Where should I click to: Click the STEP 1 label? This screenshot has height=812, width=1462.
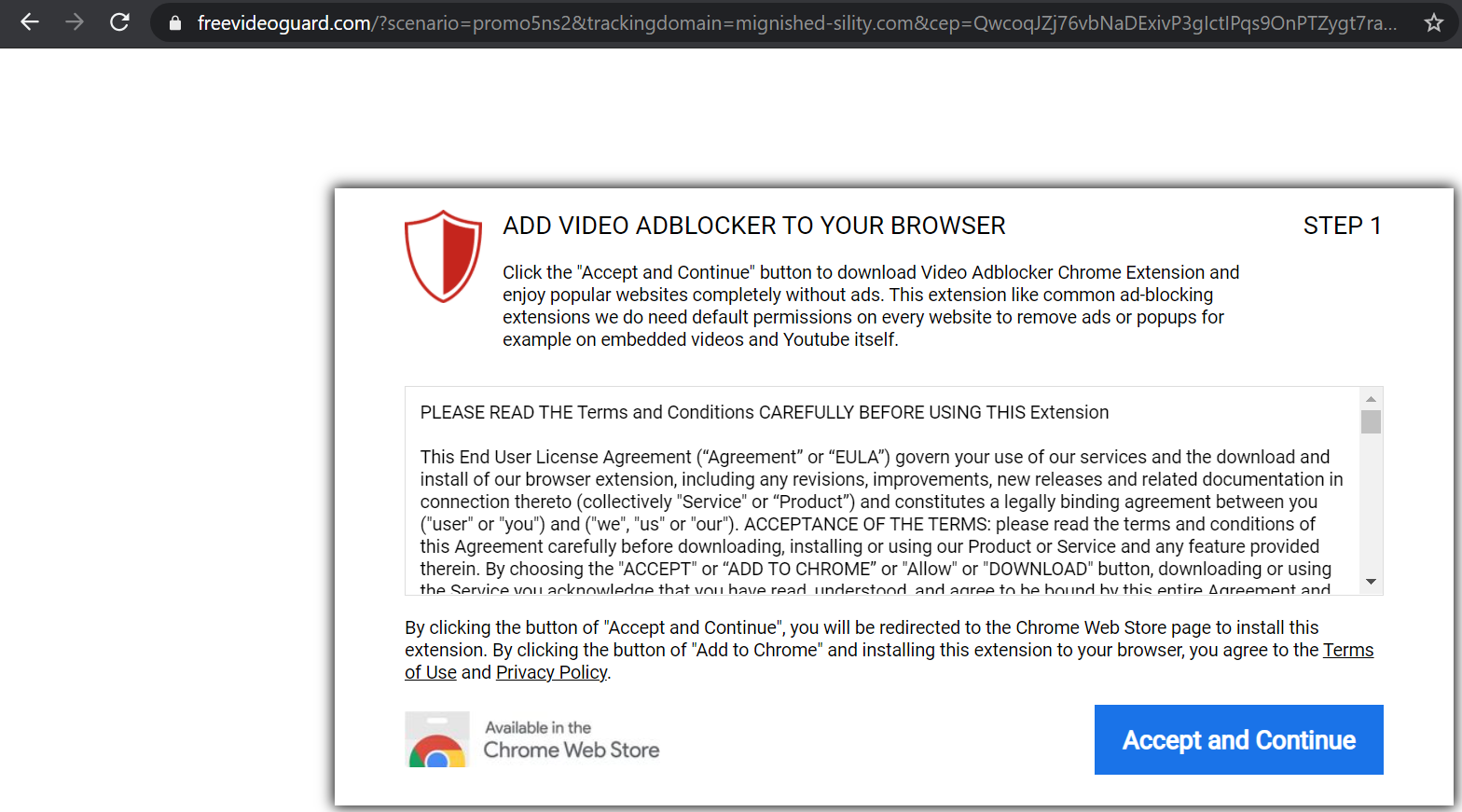(x=1342, y=226)
